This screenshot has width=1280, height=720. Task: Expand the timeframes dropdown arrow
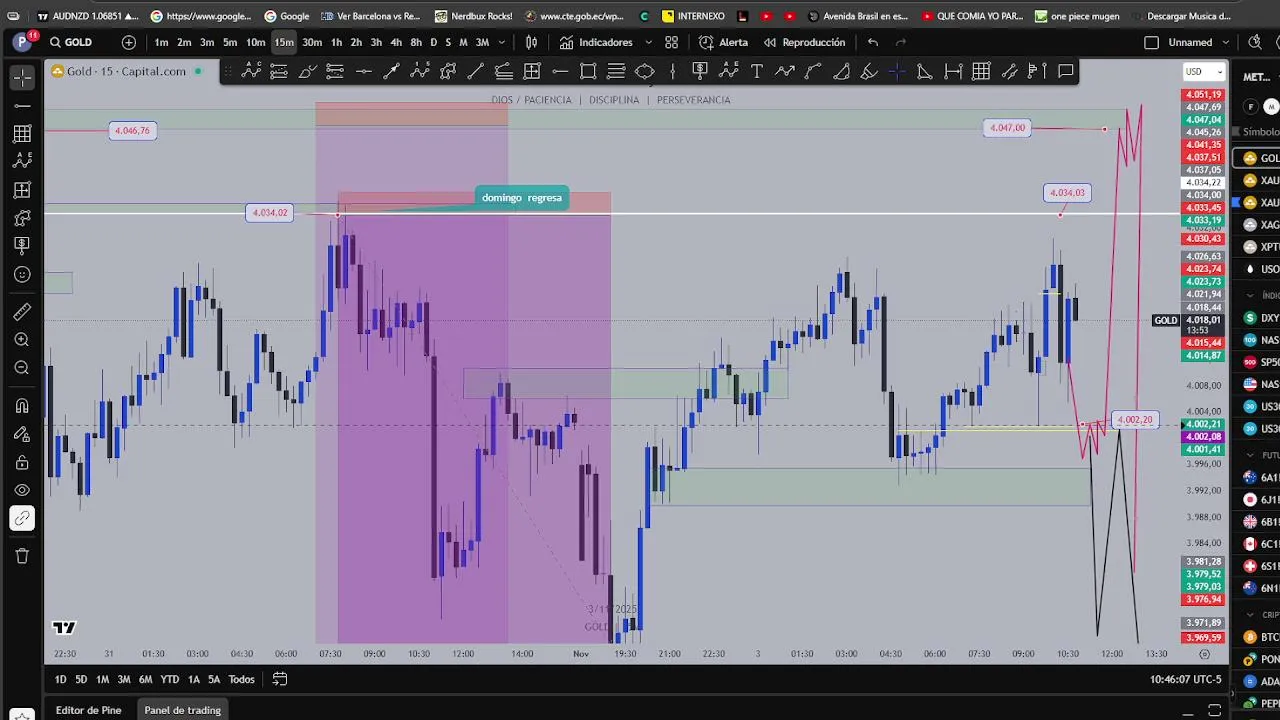point(502,42)
